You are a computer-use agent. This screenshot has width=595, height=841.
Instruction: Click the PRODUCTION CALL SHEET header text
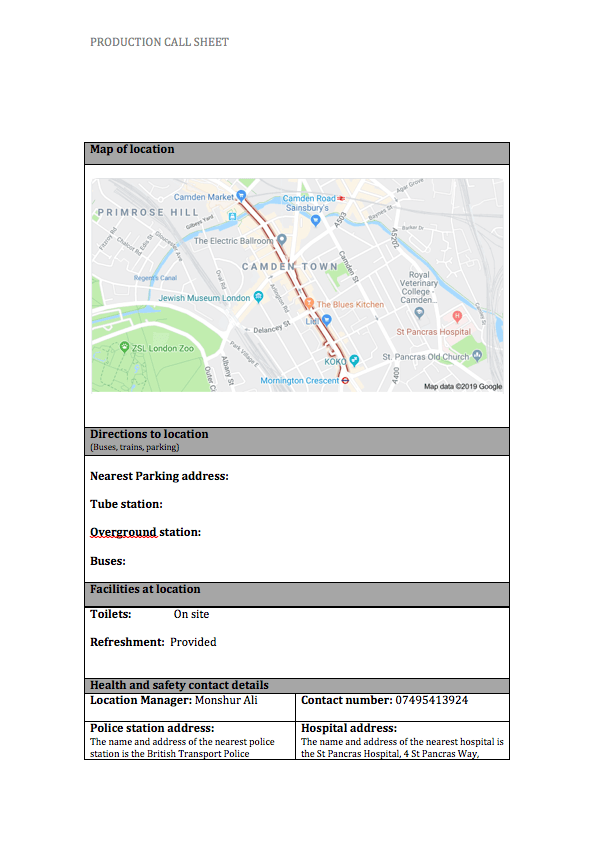[159, 42]
